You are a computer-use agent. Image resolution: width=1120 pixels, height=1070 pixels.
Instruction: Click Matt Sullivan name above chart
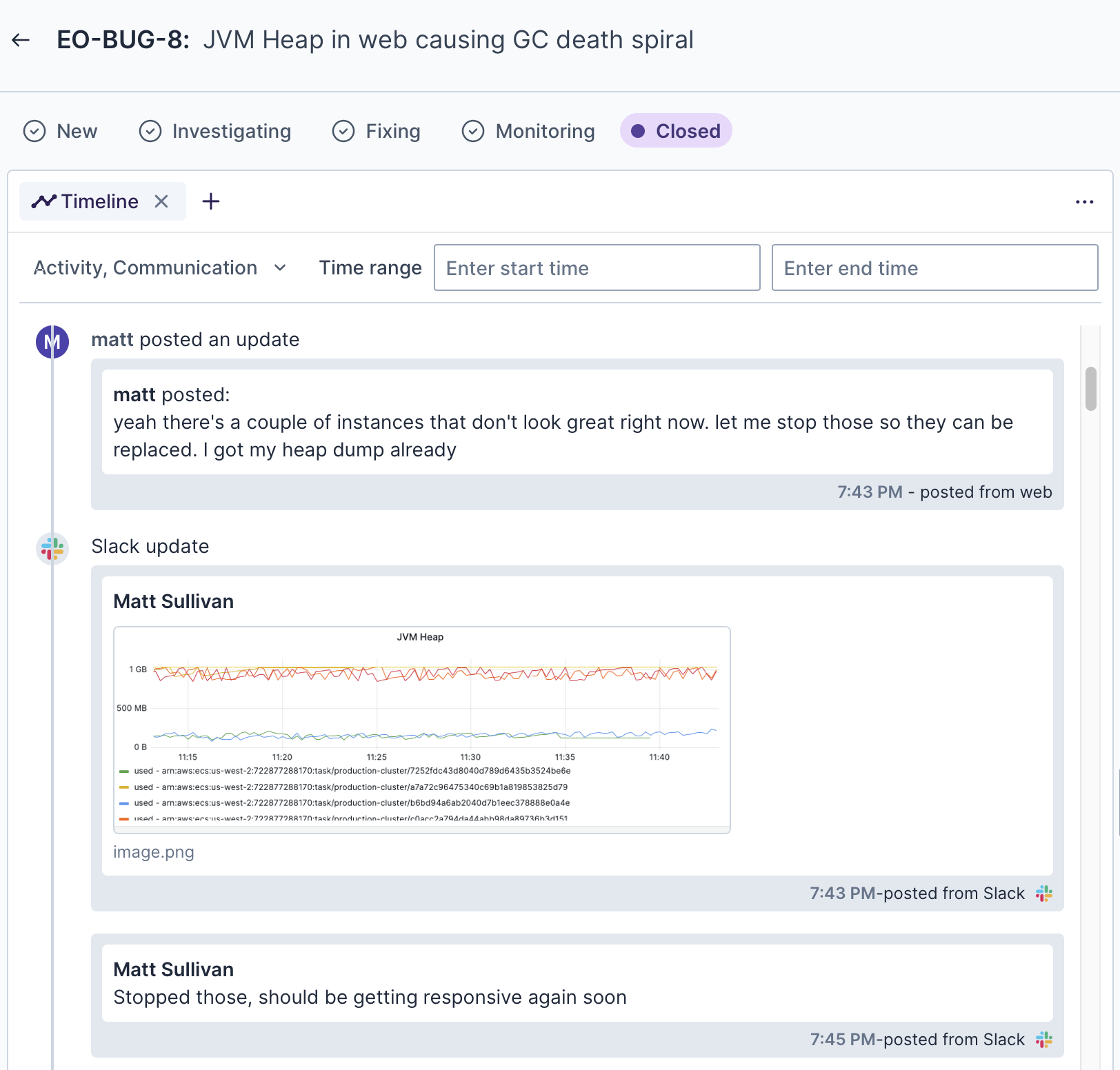174,601
